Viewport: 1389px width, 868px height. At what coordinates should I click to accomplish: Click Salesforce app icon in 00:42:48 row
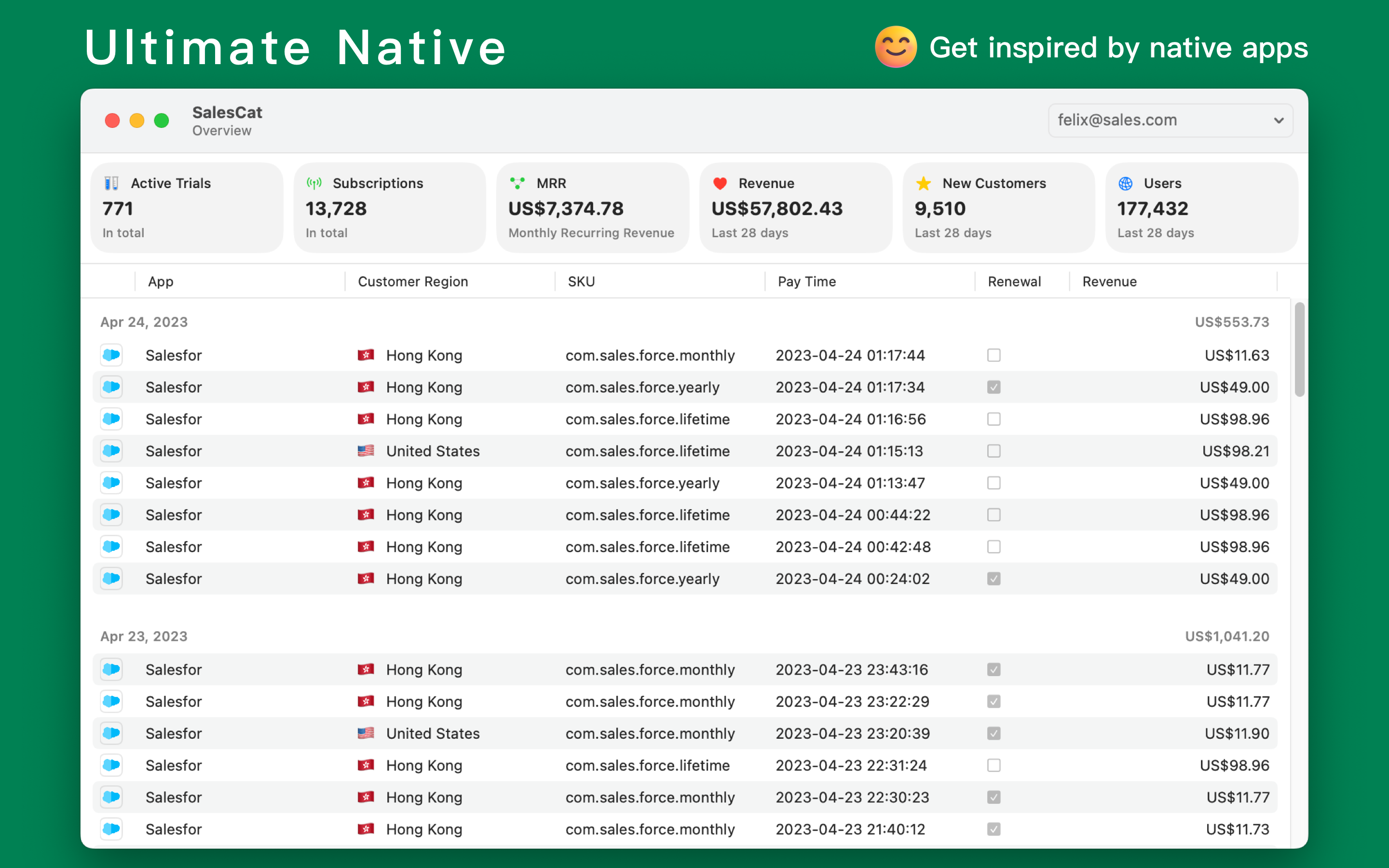point(111,547)
